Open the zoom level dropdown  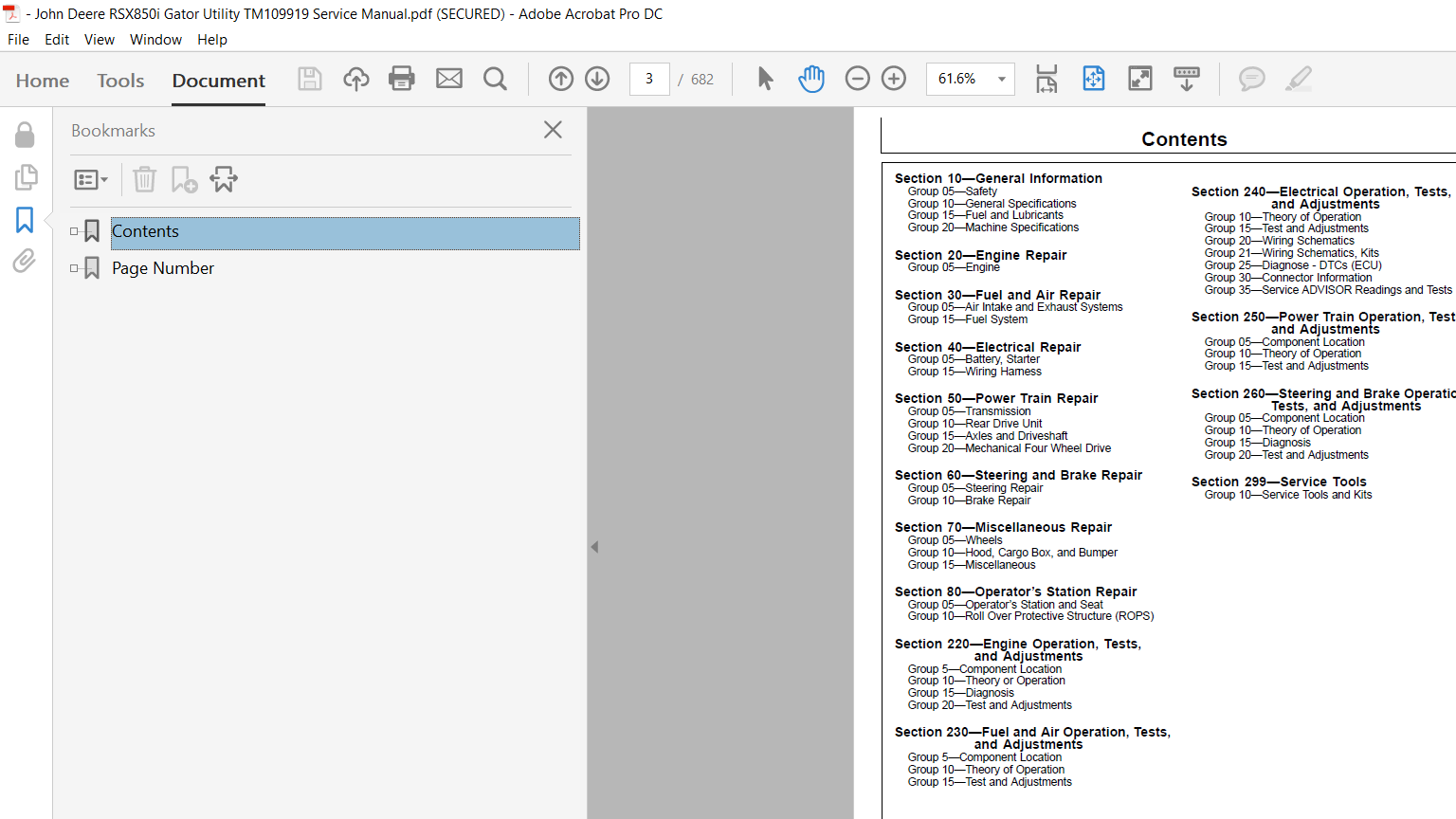1002,79
